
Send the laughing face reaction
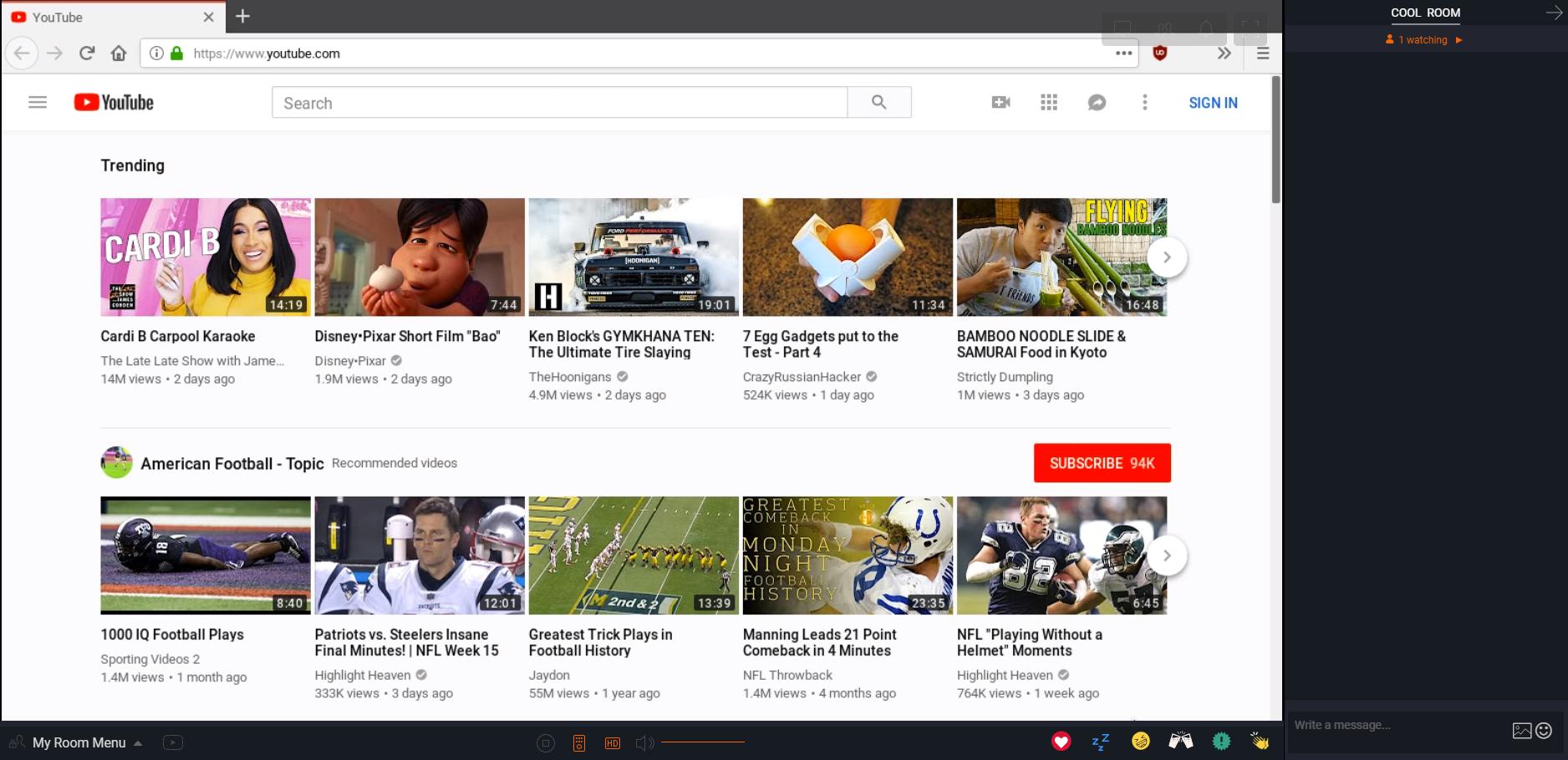click(x=1140, y=742)
